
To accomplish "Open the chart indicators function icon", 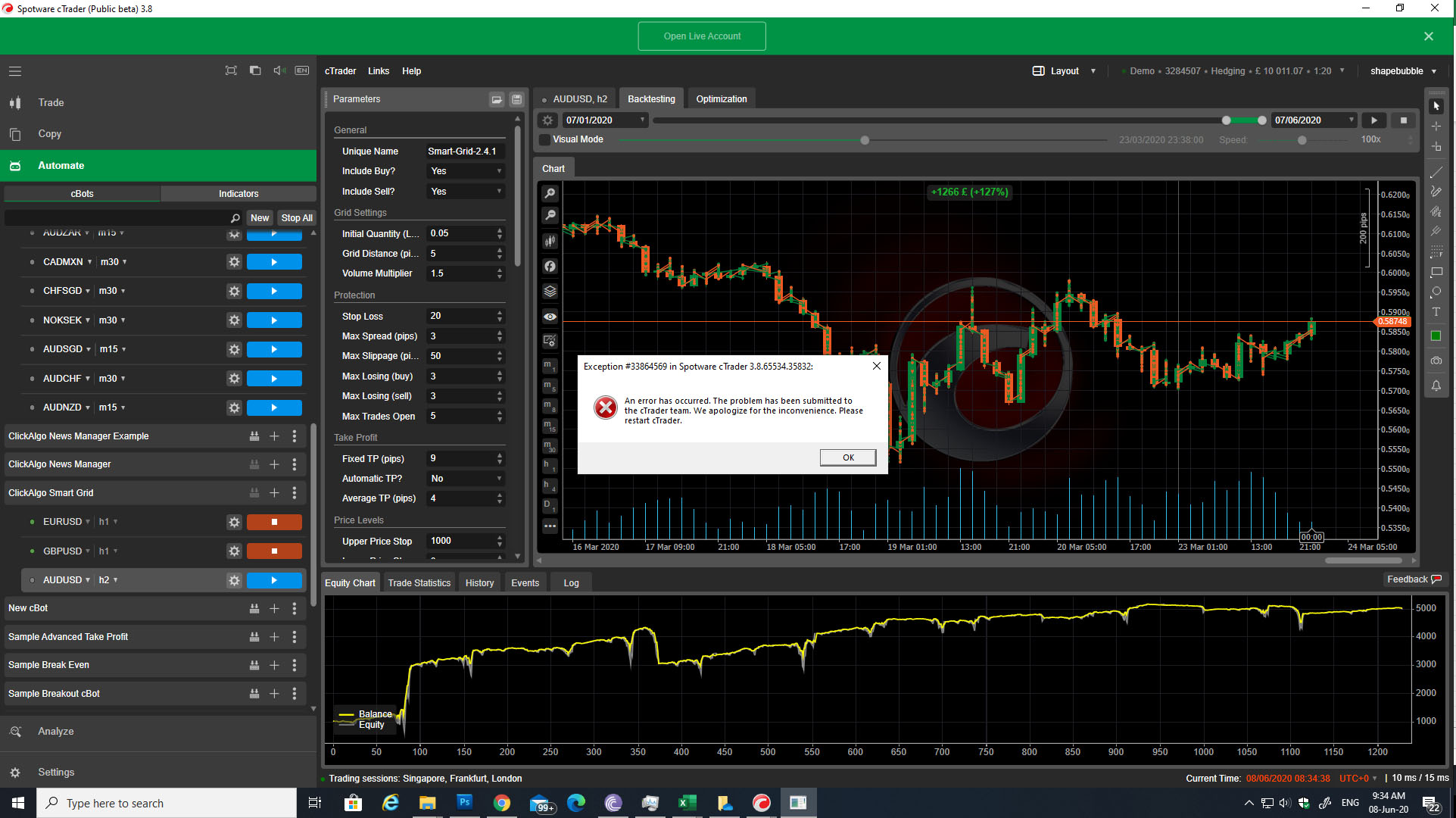I will tap(550, 266).
